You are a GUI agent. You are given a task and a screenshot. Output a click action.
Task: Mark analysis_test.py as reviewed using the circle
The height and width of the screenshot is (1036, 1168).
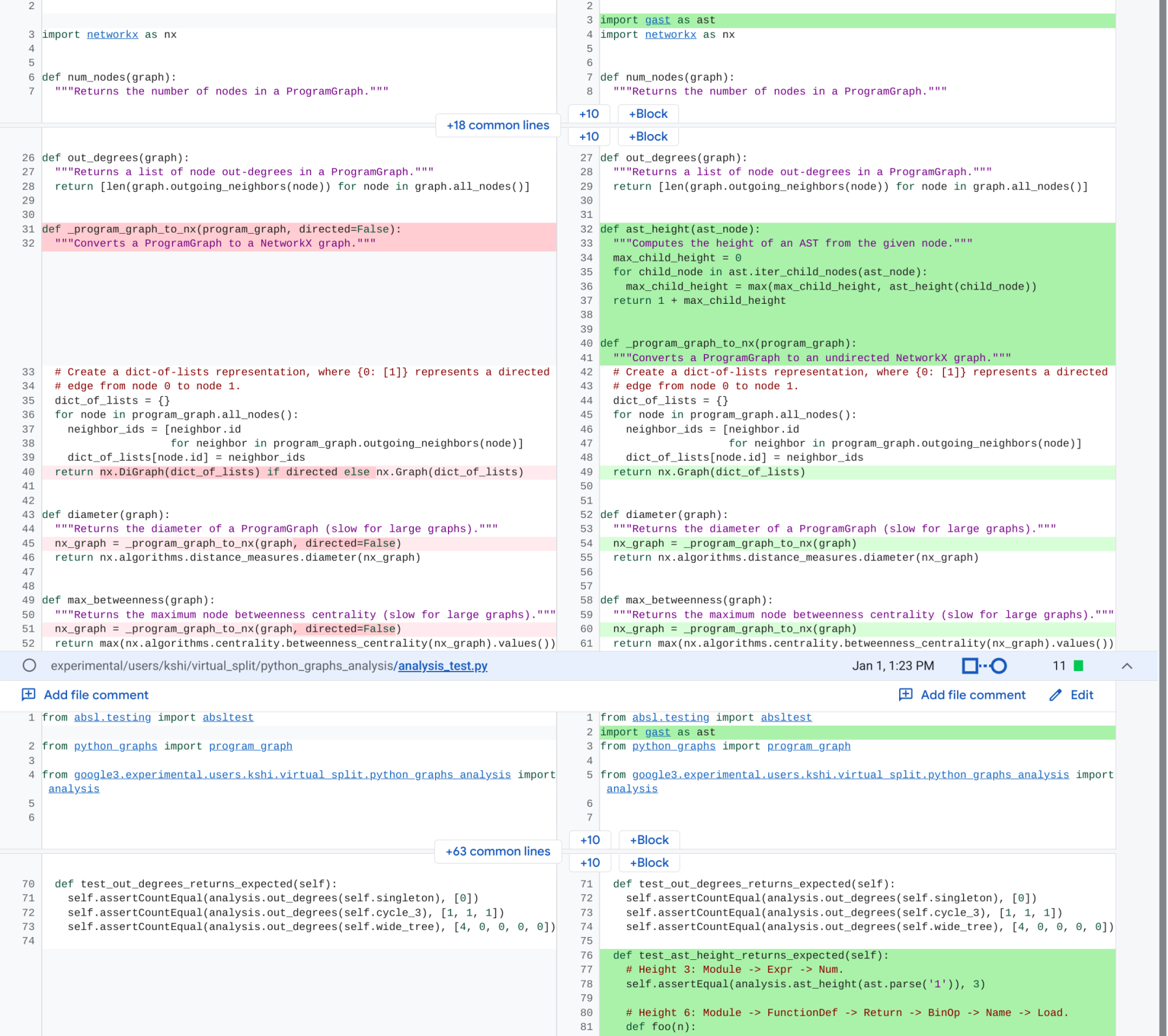[x=29, y=665]
